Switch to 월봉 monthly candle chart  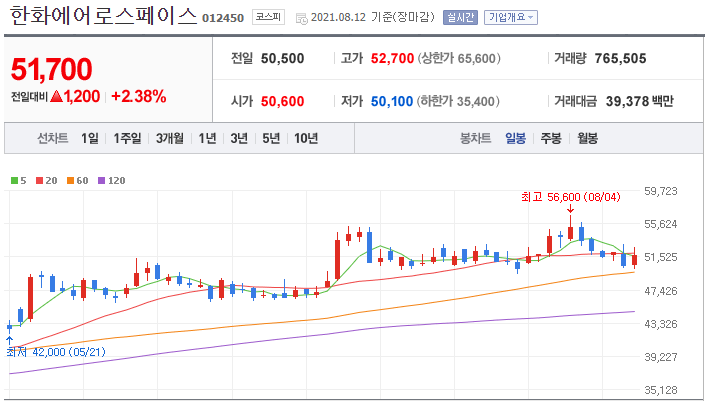pos(588,138)
